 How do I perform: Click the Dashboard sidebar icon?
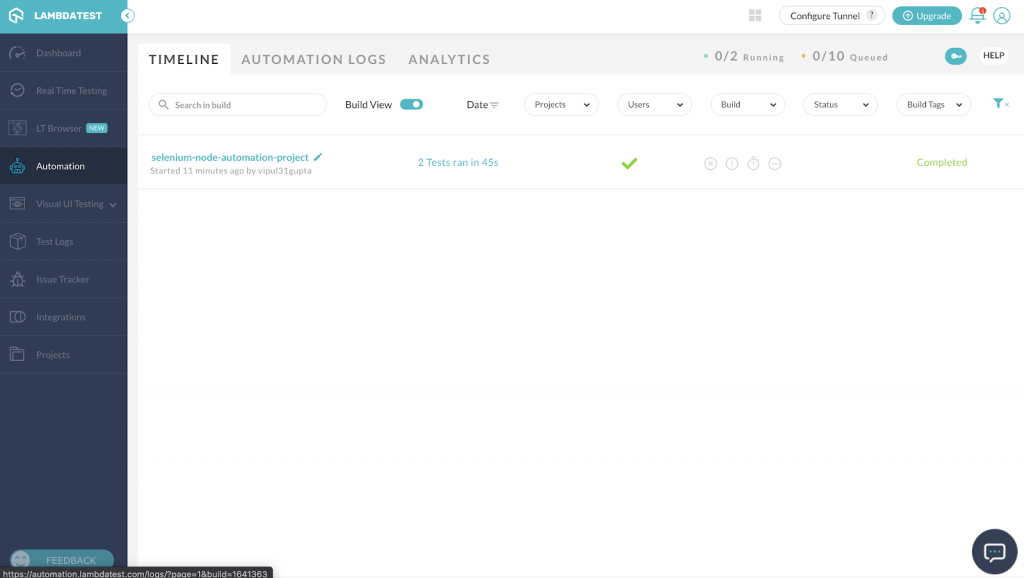(x=18, y=53)
